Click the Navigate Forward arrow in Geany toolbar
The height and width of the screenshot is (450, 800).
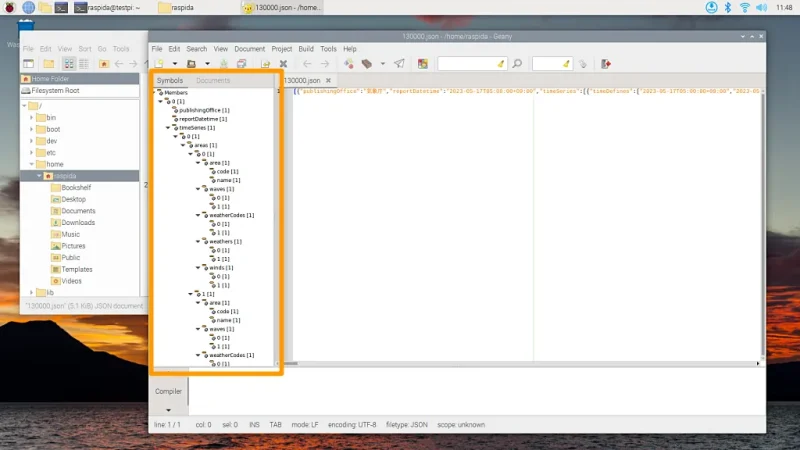click(x=325, y=64)
